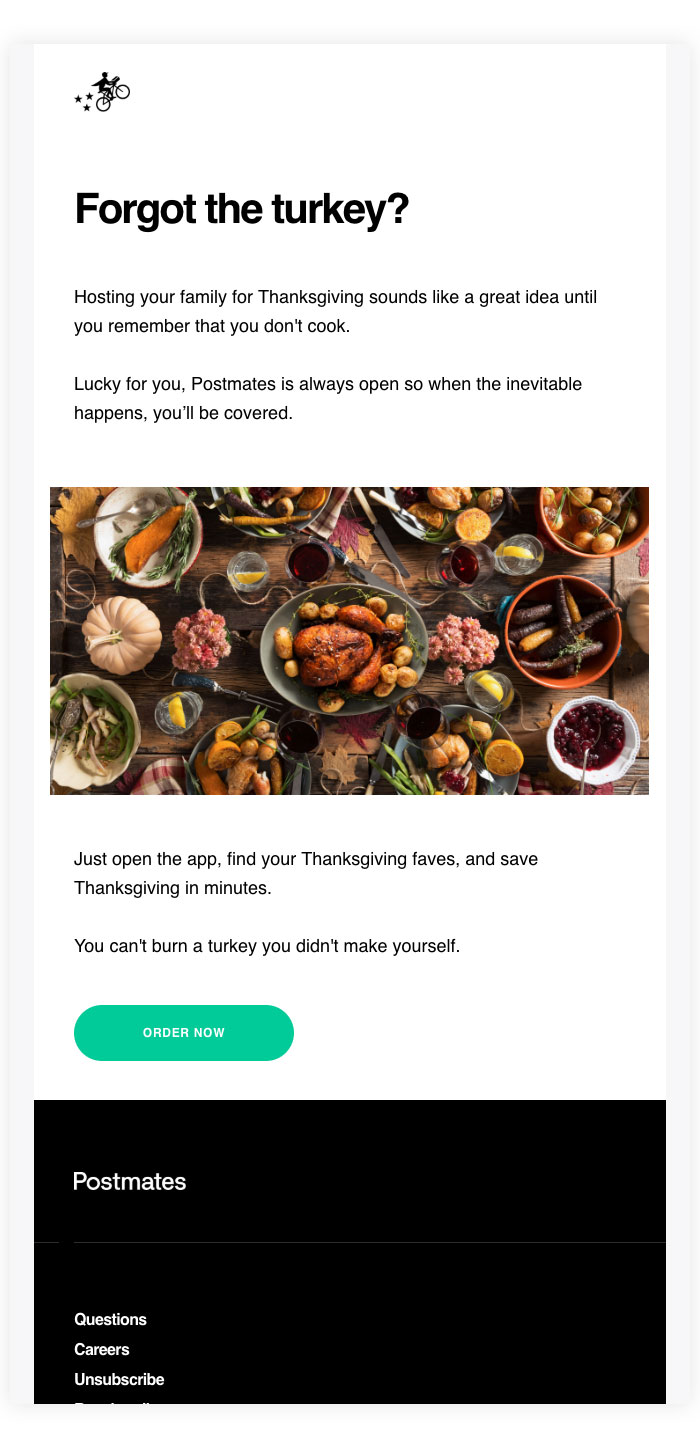The image size is (700, 1448).
Task: Select the Postmates wordmark in the footer
Action: 129,1181
